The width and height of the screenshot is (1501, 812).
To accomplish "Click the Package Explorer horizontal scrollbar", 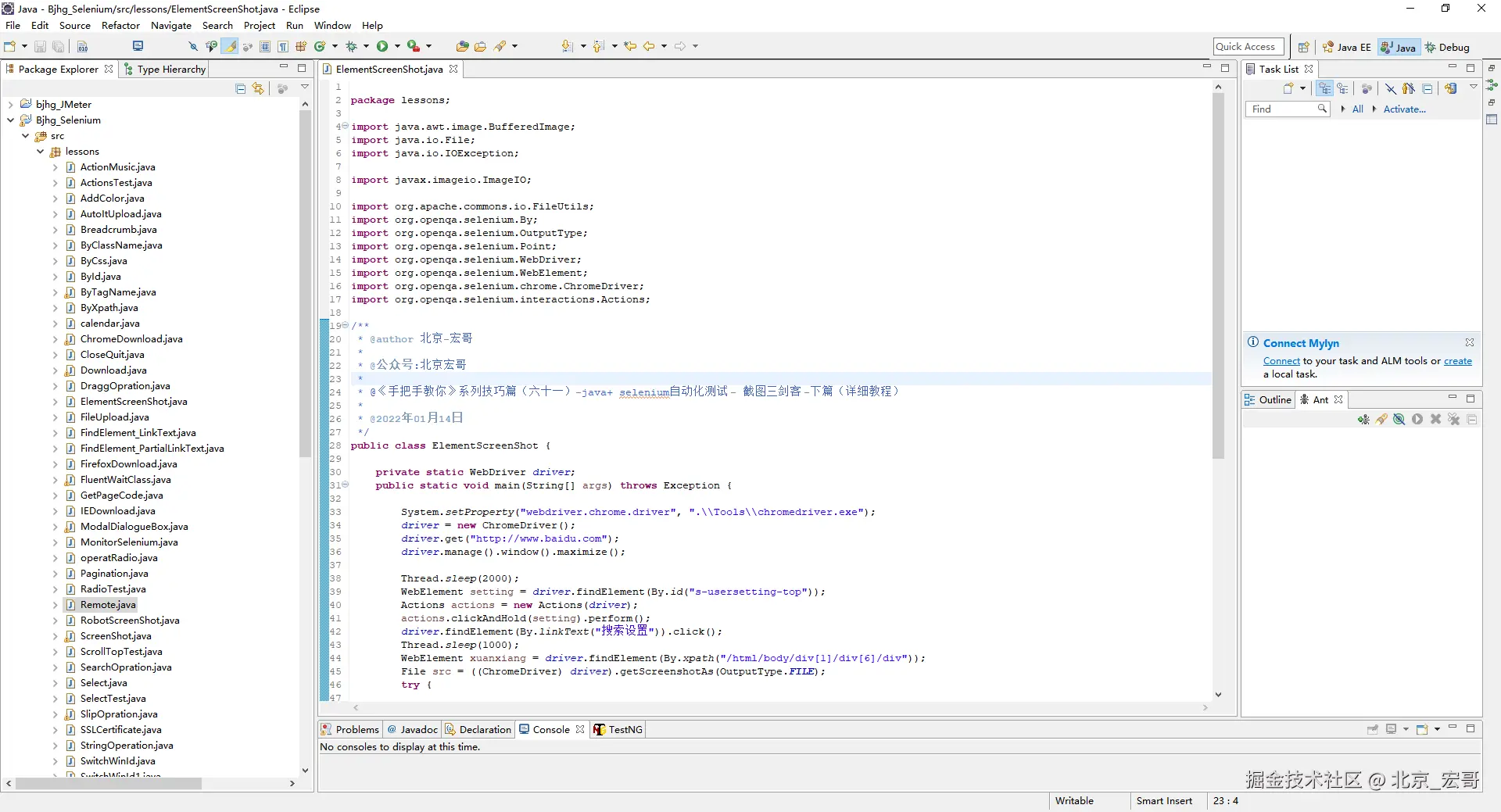I will (x=108, y=783).
